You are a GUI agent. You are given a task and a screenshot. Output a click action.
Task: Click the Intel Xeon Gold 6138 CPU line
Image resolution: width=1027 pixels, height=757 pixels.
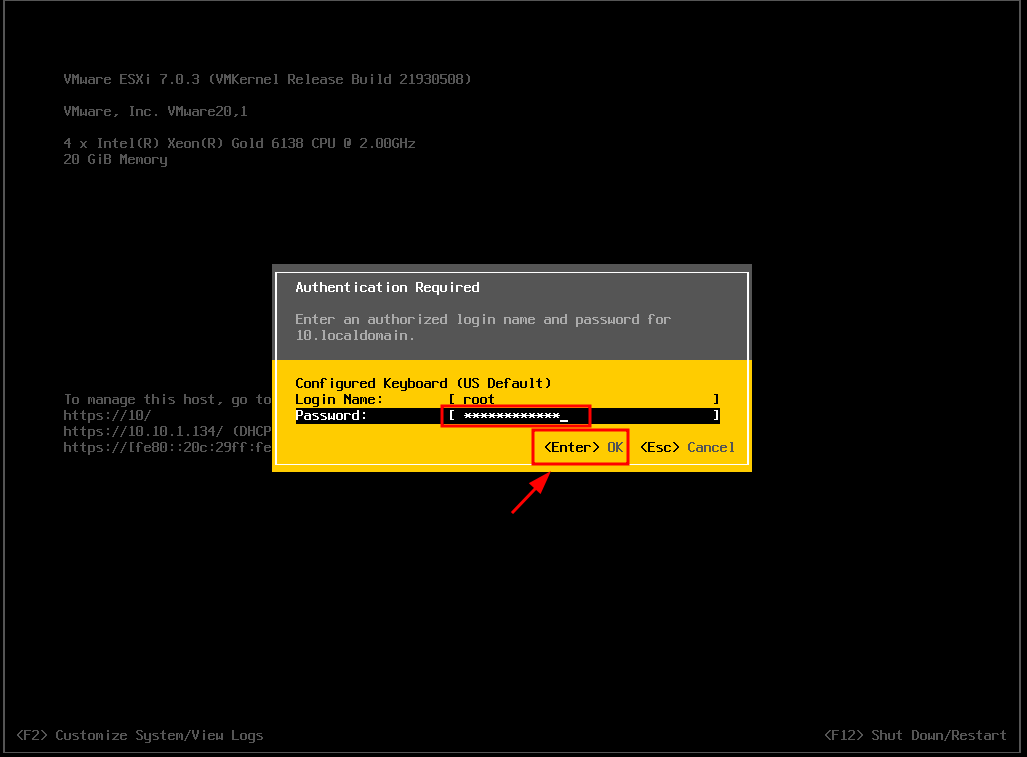(239, 143)
